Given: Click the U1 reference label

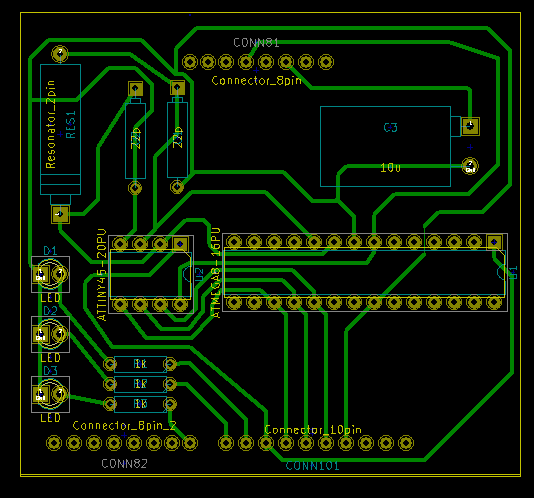Looking at the screenshot, I should coord(513,273).
